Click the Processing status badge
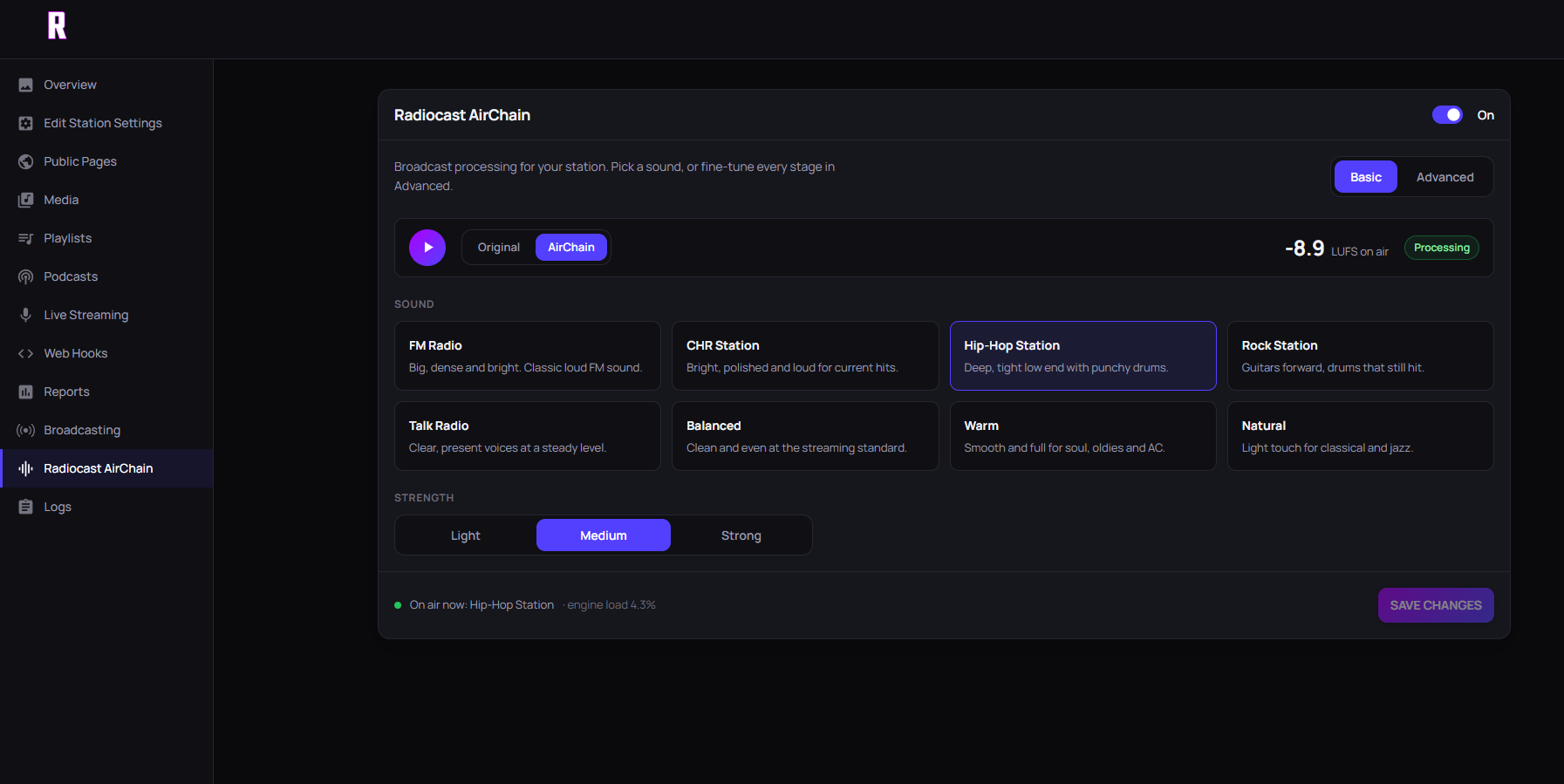Screen dimensions: 1564x784 tap(1441, 248)
